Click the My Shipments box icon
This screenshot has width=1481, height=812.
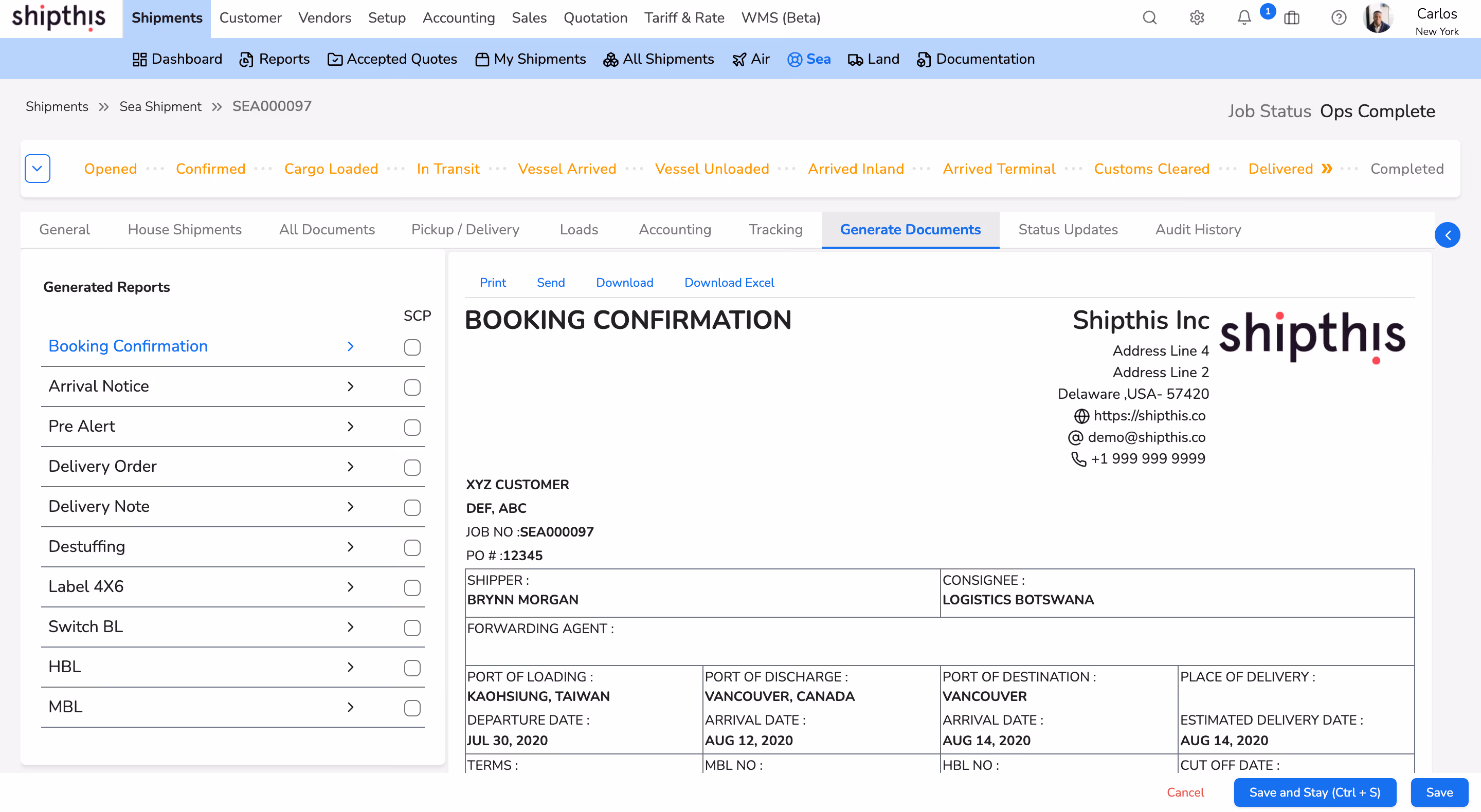pyautogui.click(x=482, y=59)
